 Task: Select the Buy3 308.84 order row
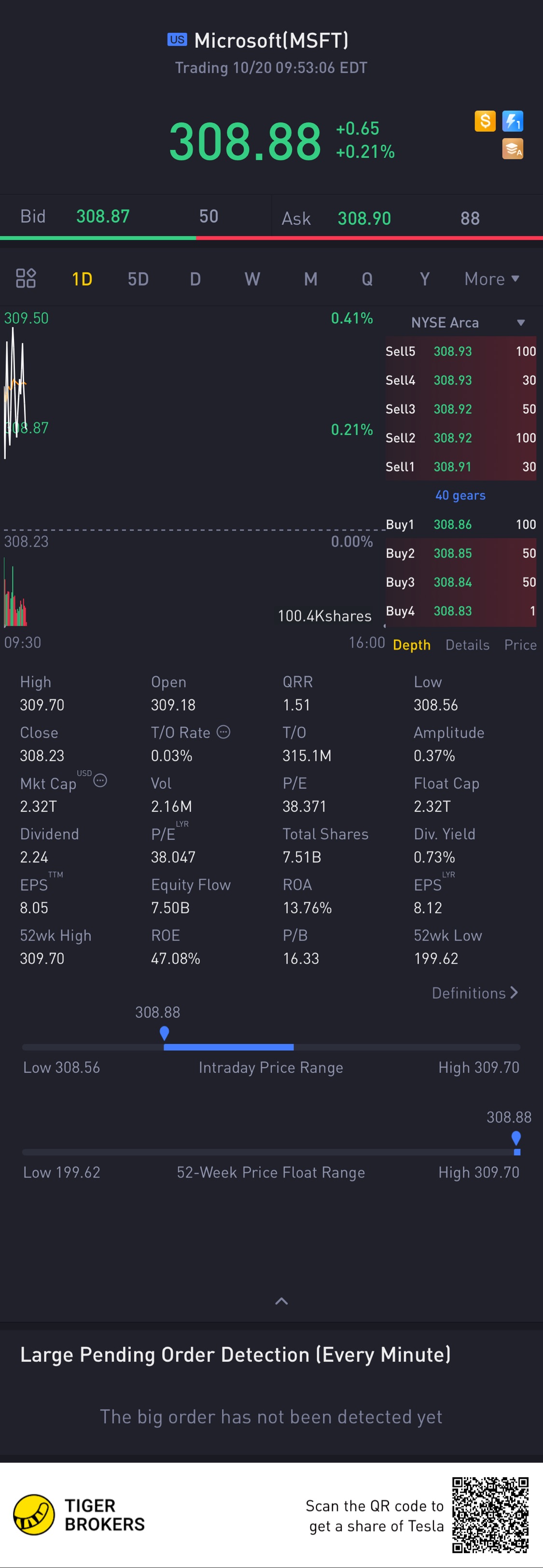point(461,582)
